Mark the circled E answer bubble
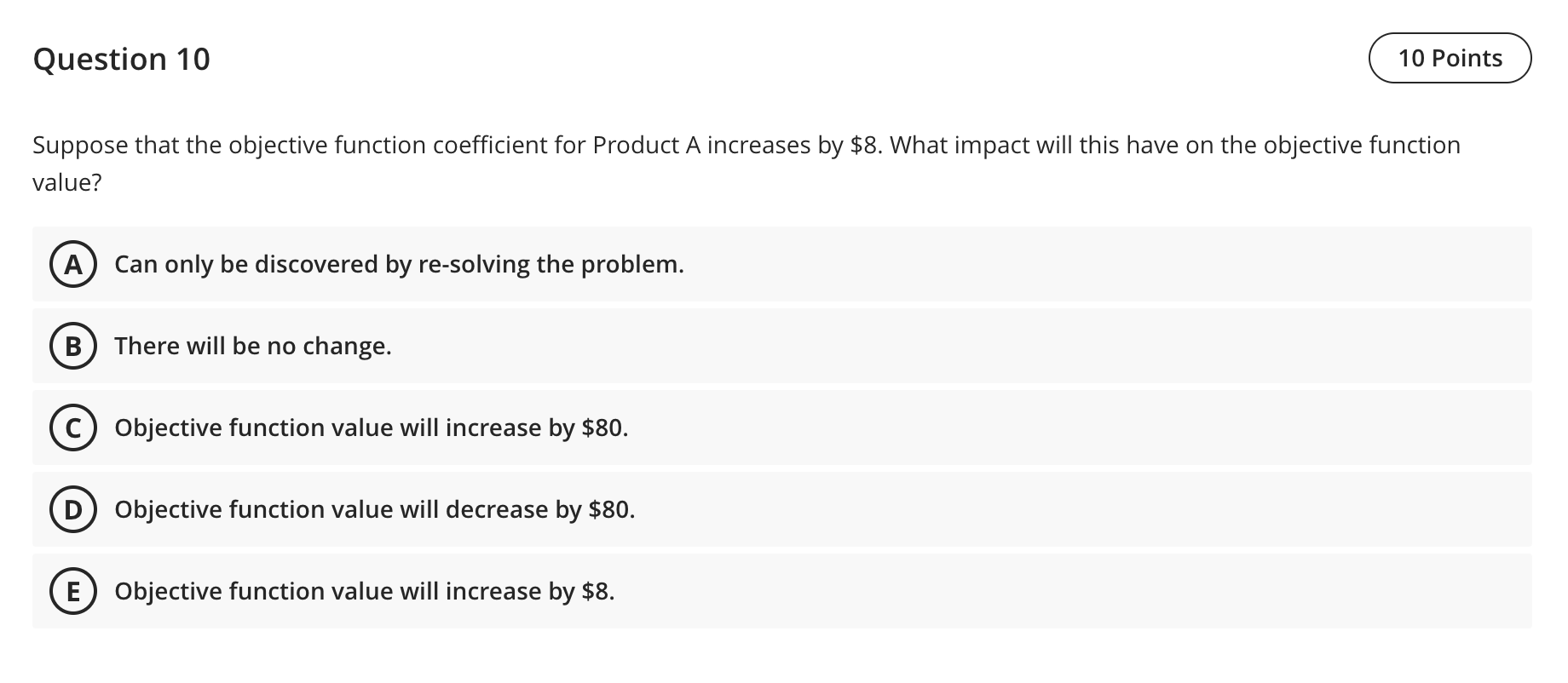This screenshot has height=683, width=1568. pos(73,592)
